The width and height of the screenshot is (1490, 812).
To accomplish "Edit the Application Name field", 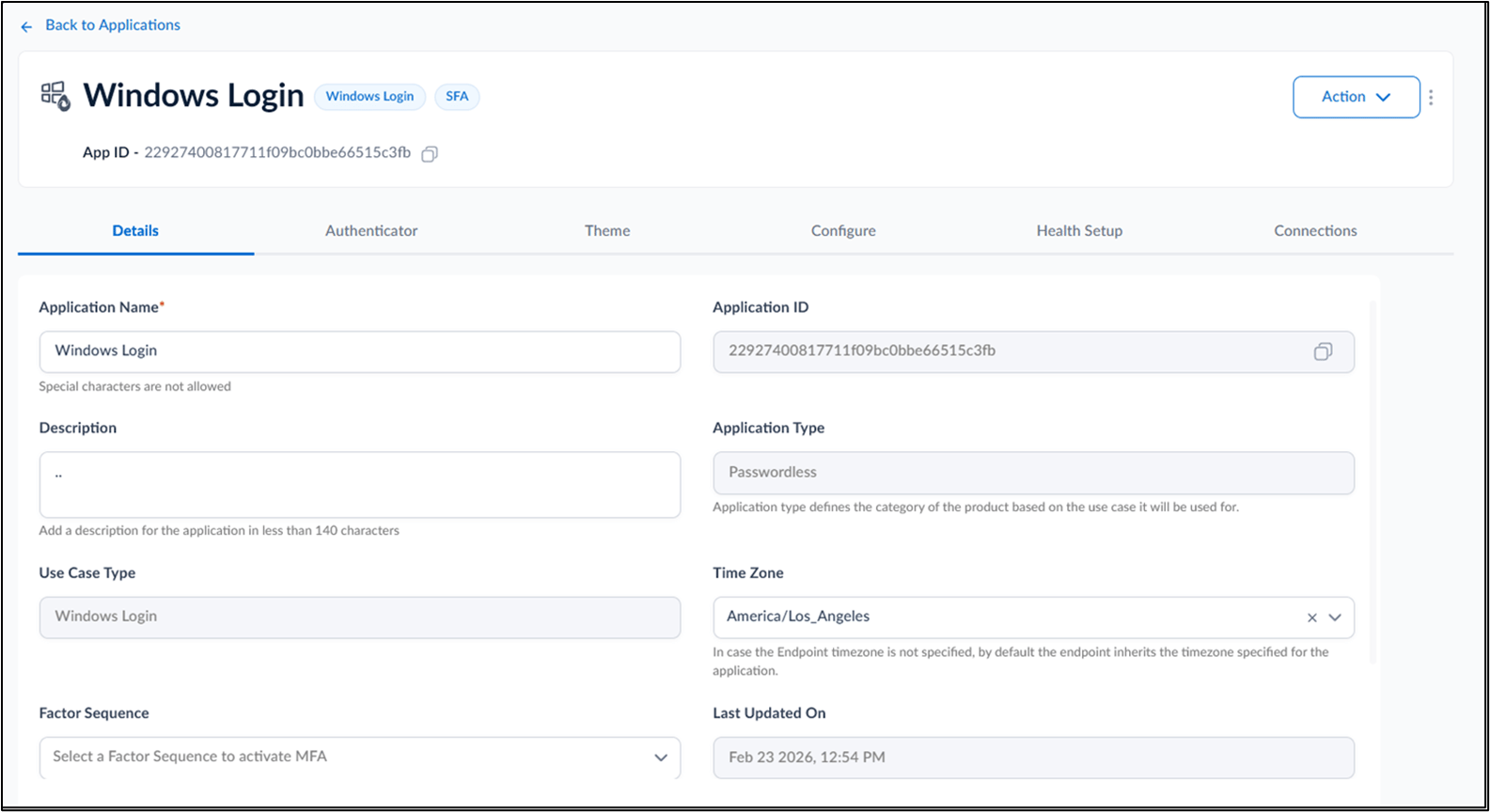I will pos(360,351).
